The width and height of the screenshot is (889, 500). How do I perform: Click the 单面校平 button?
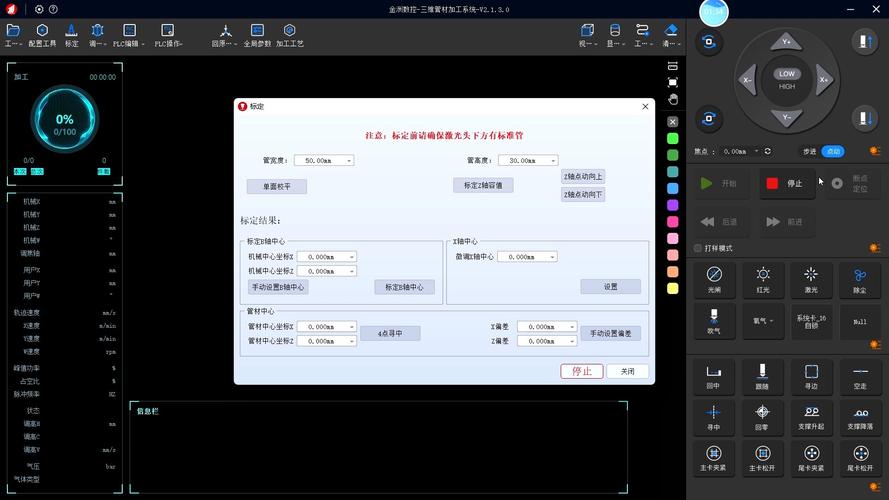tap(277, 187)
